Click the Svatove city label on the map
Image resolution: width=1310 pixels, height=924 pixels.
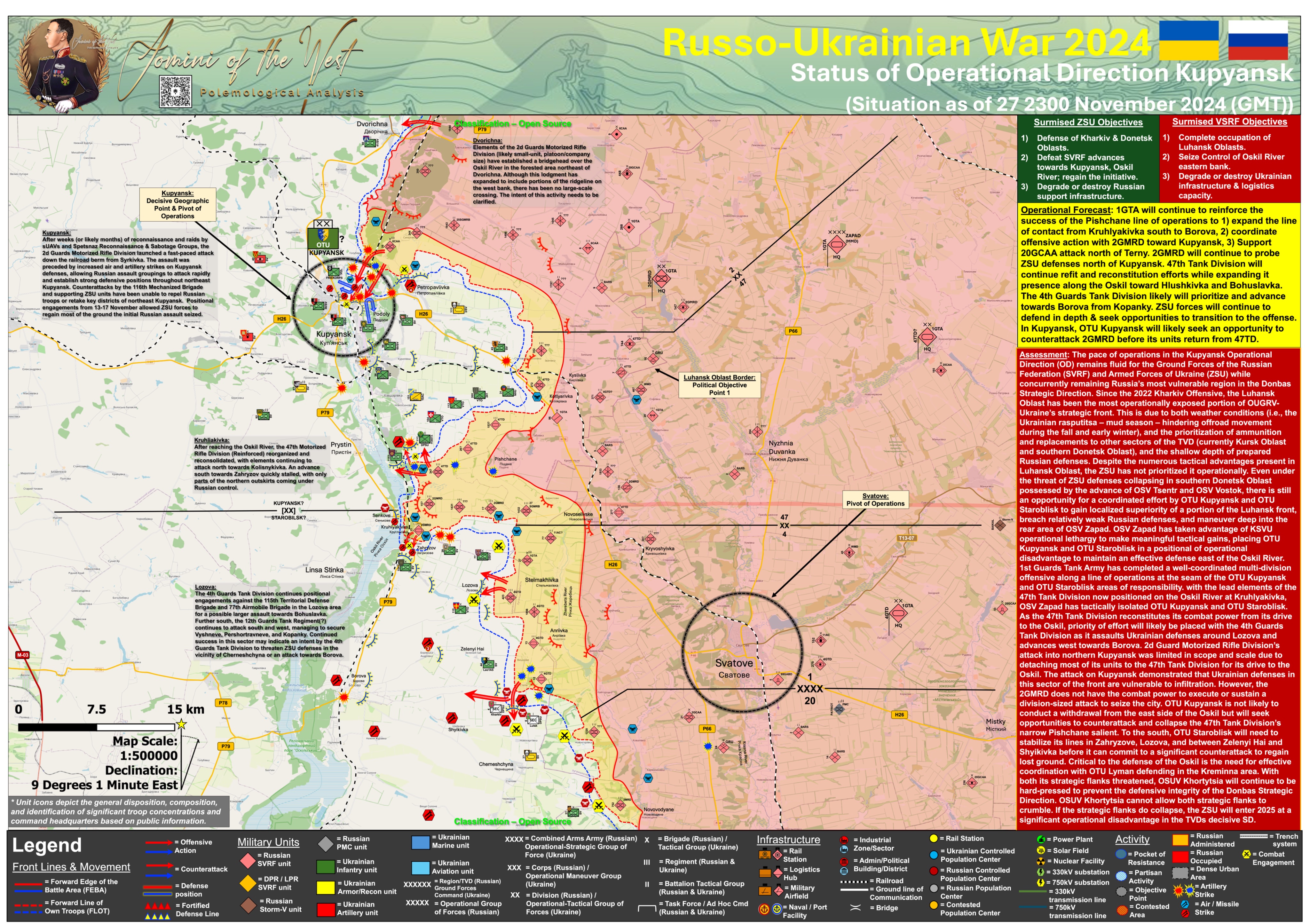[x=734, y=664]
